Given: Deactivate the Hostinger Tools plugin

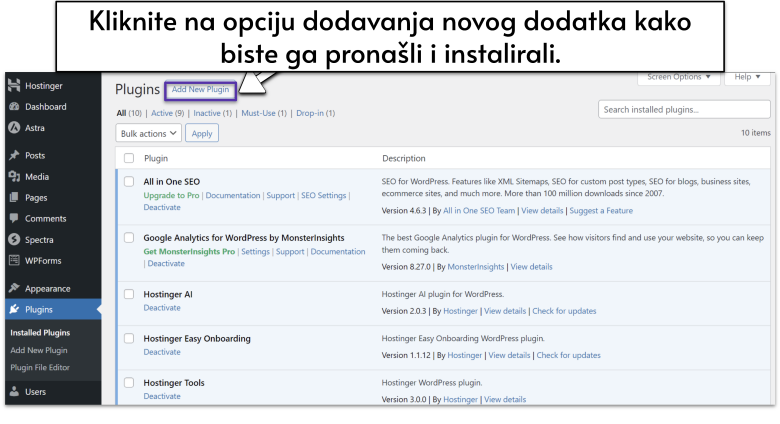Looking at the screenshot, I should pyautogui.click(x=162, y=397).
